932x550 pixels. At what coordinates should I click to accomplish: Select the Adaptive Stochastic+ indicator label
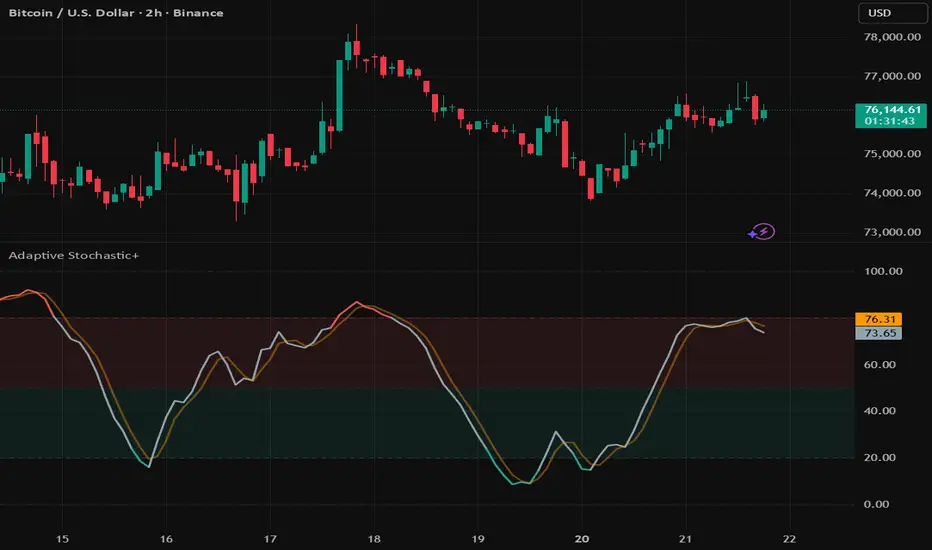pos(74,256)
